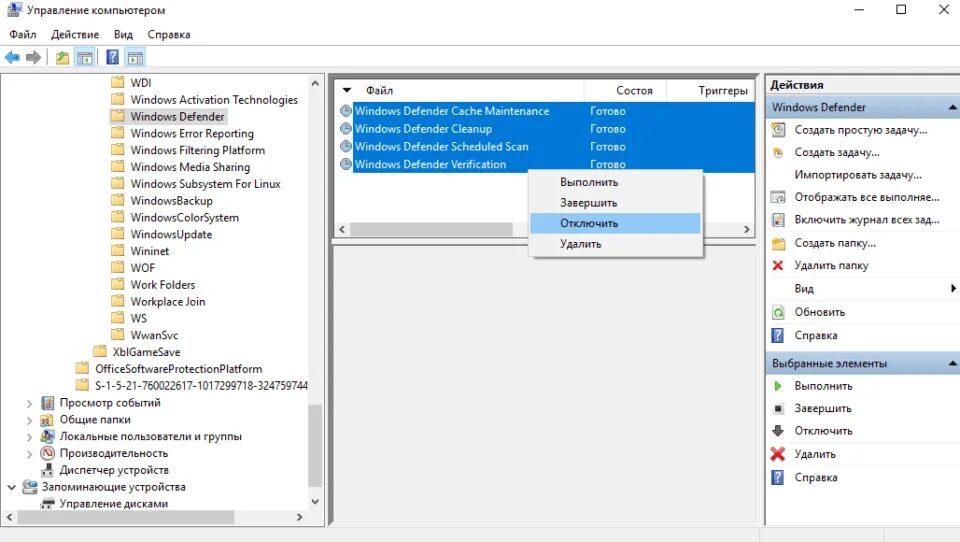Click the green play Выполнить icon
Viewport: 960px width, 542px height.
[778, 386]
